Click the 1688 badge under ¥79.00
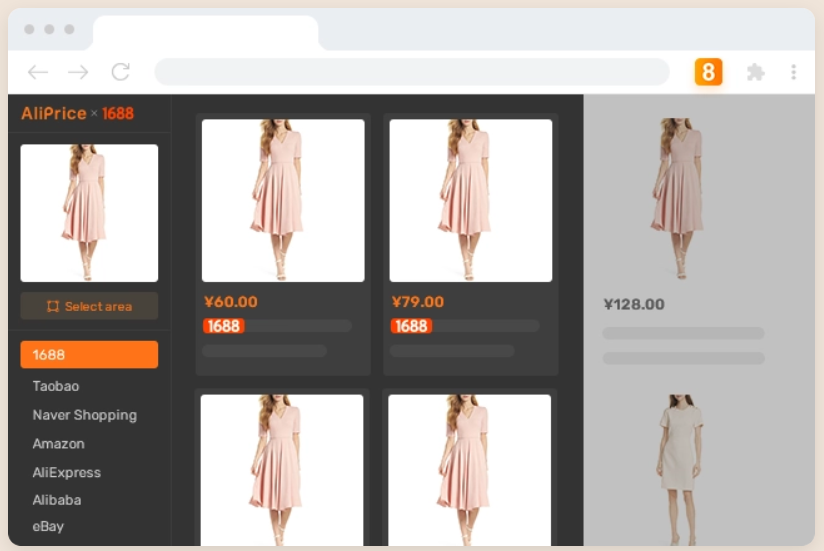The height and width of the screenshot is (551, 824). 411,326
